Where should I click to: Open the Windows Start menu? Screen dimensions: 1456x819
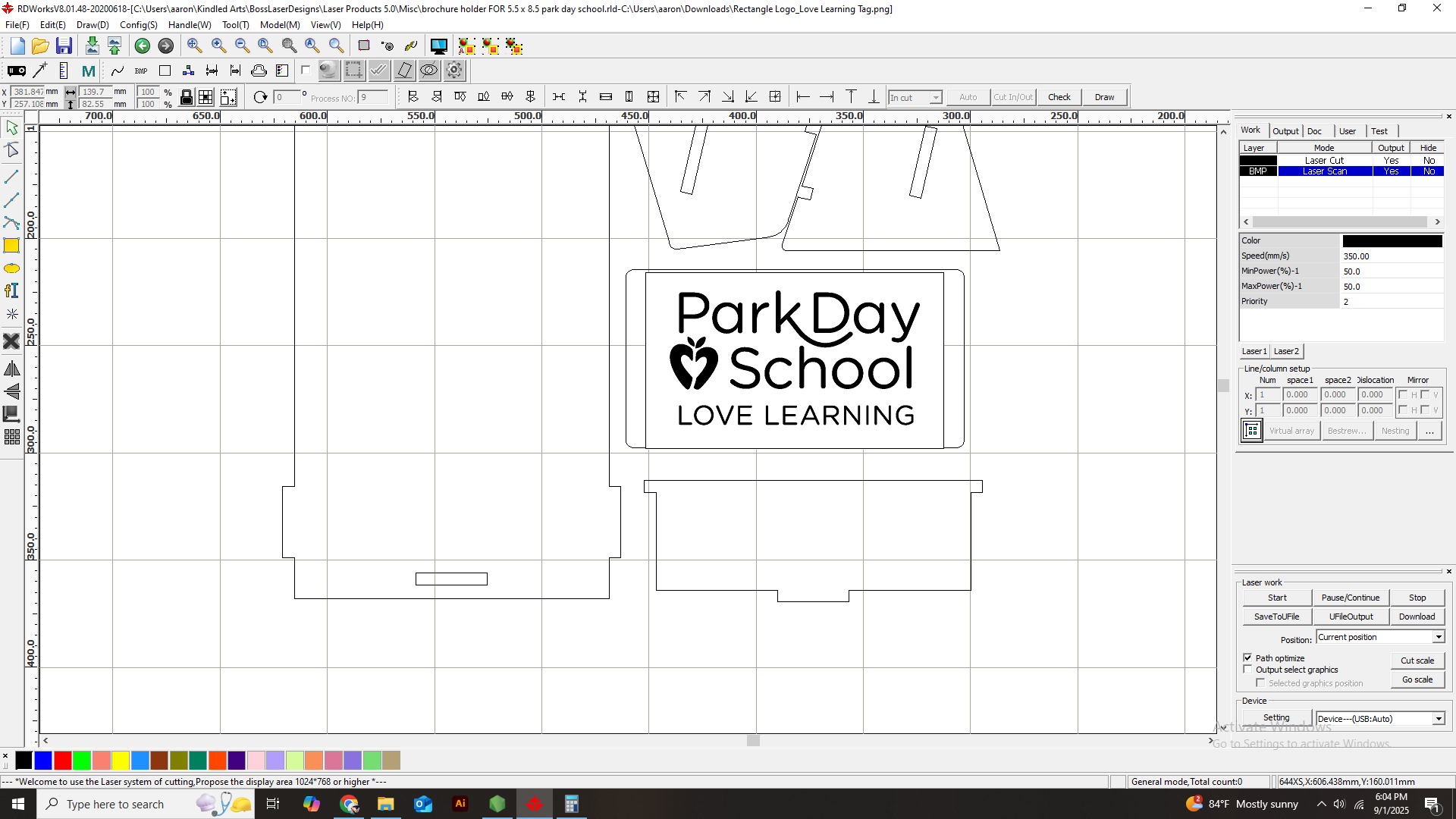tap(18, 804)
